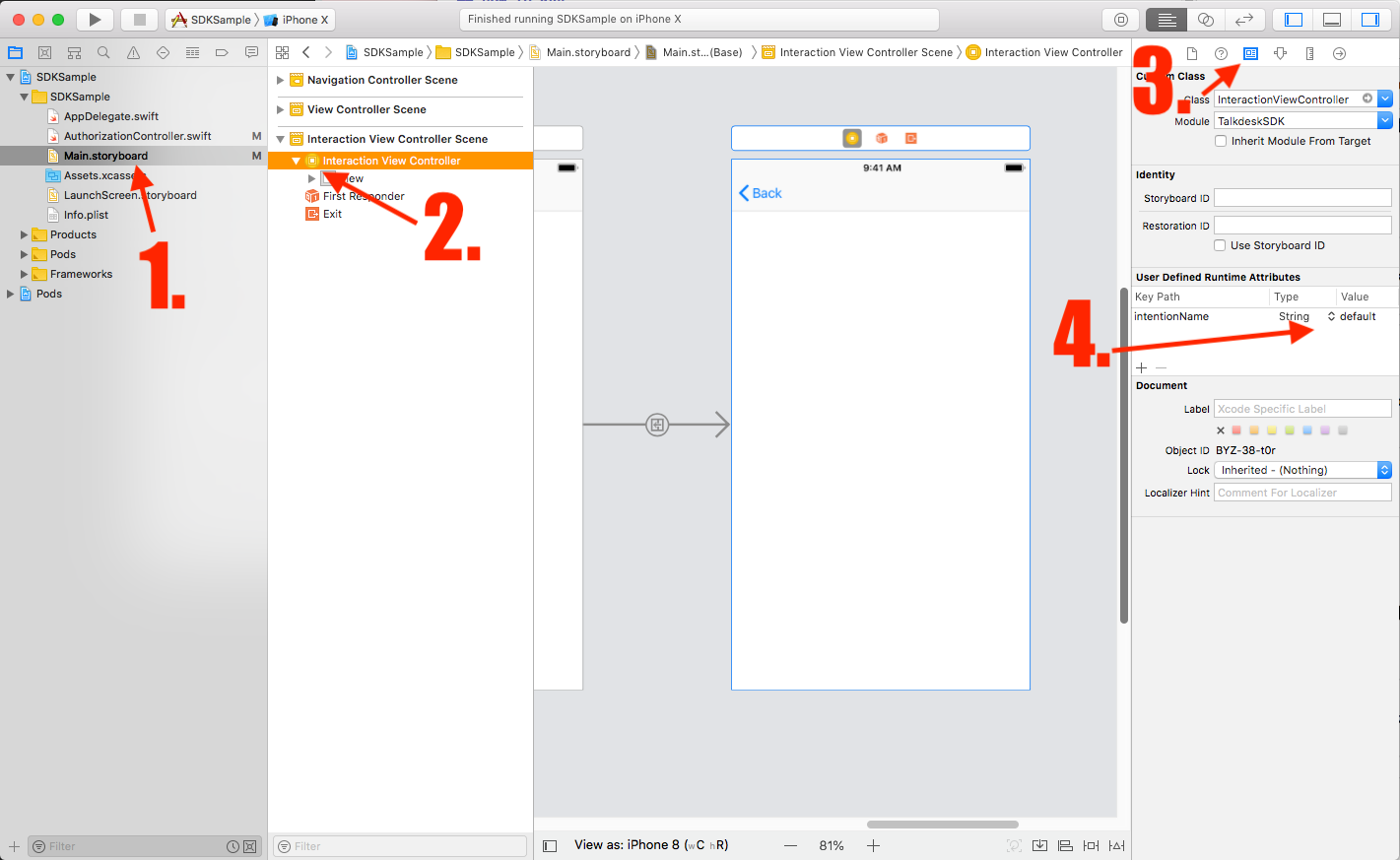Click View as: iPhone 8 button

coord(651,845)
